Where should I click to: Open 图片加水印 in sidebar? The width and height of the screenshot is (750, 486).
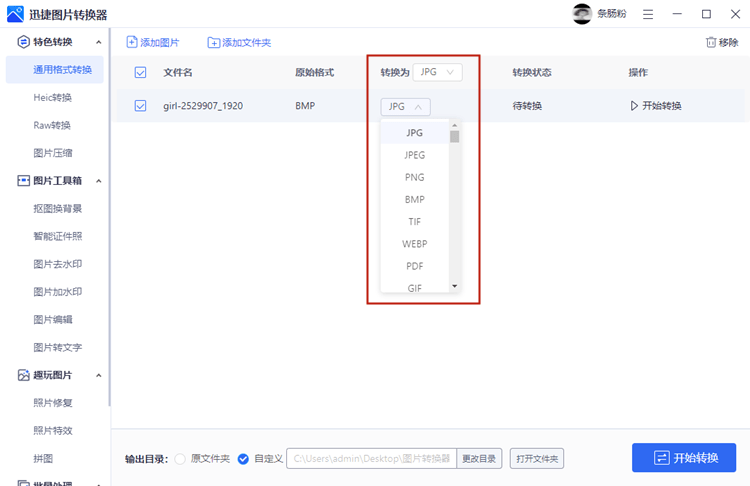pyautogui.click(x=57, y=292)
